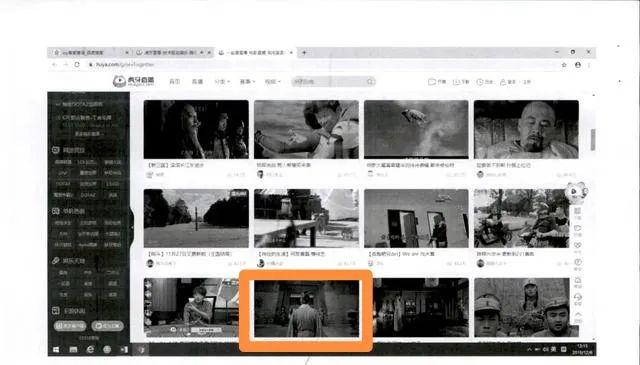Viewport: 640px width, 365px height.
Task: Click the search magnifier icon in Huya header
Action: [370, 82]
